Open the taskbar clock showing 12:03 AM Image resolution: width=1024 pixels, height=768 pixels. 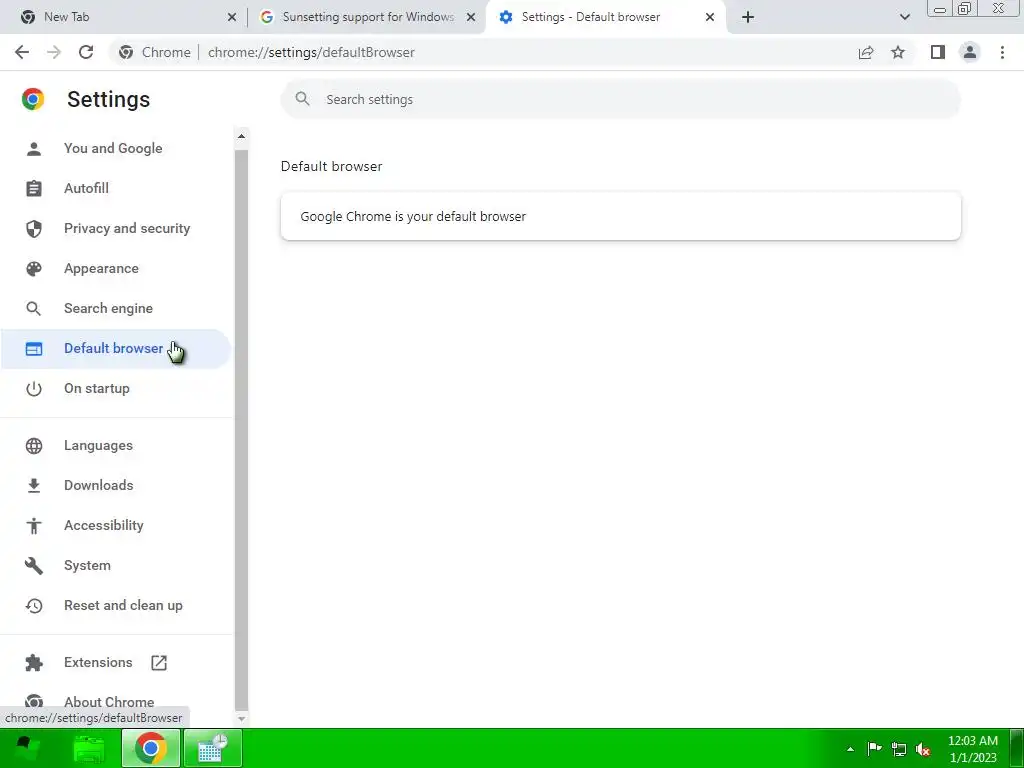point(972,749)
